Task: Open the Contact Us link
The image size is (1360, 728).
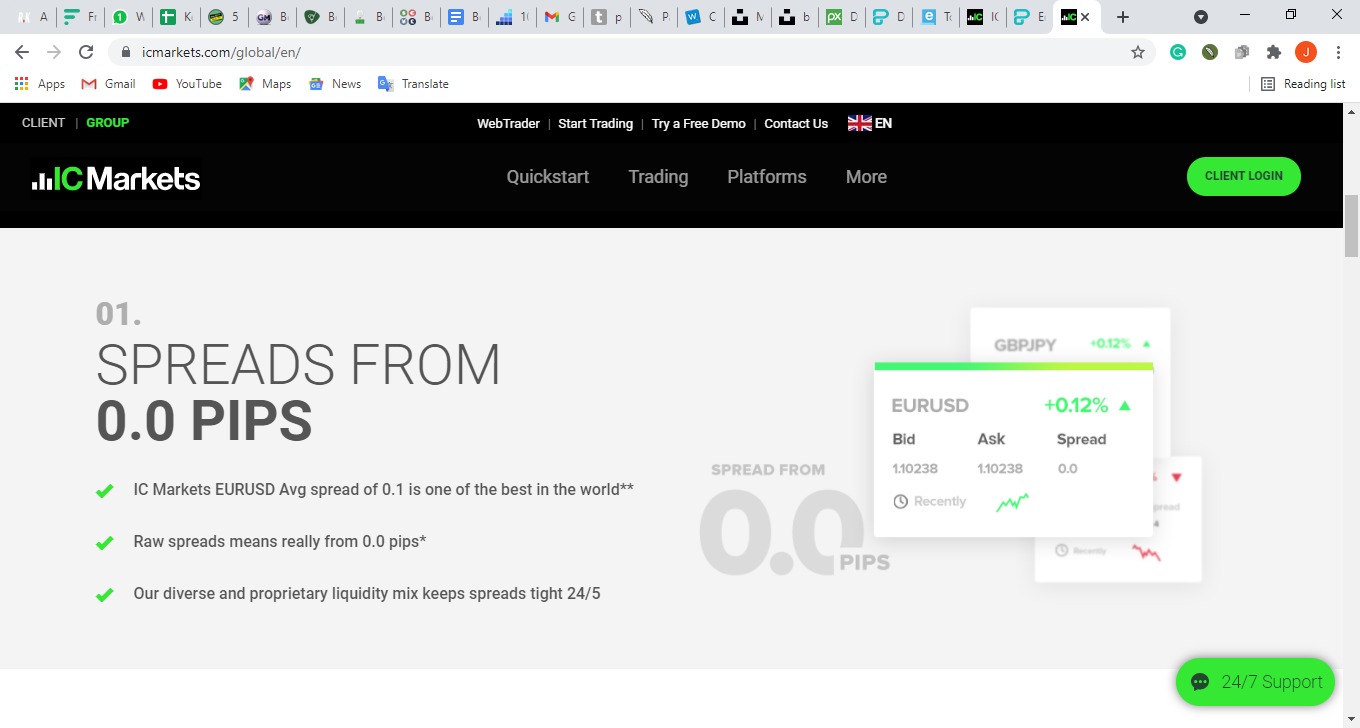Action: pyautogui.click(x=796, y=124)
